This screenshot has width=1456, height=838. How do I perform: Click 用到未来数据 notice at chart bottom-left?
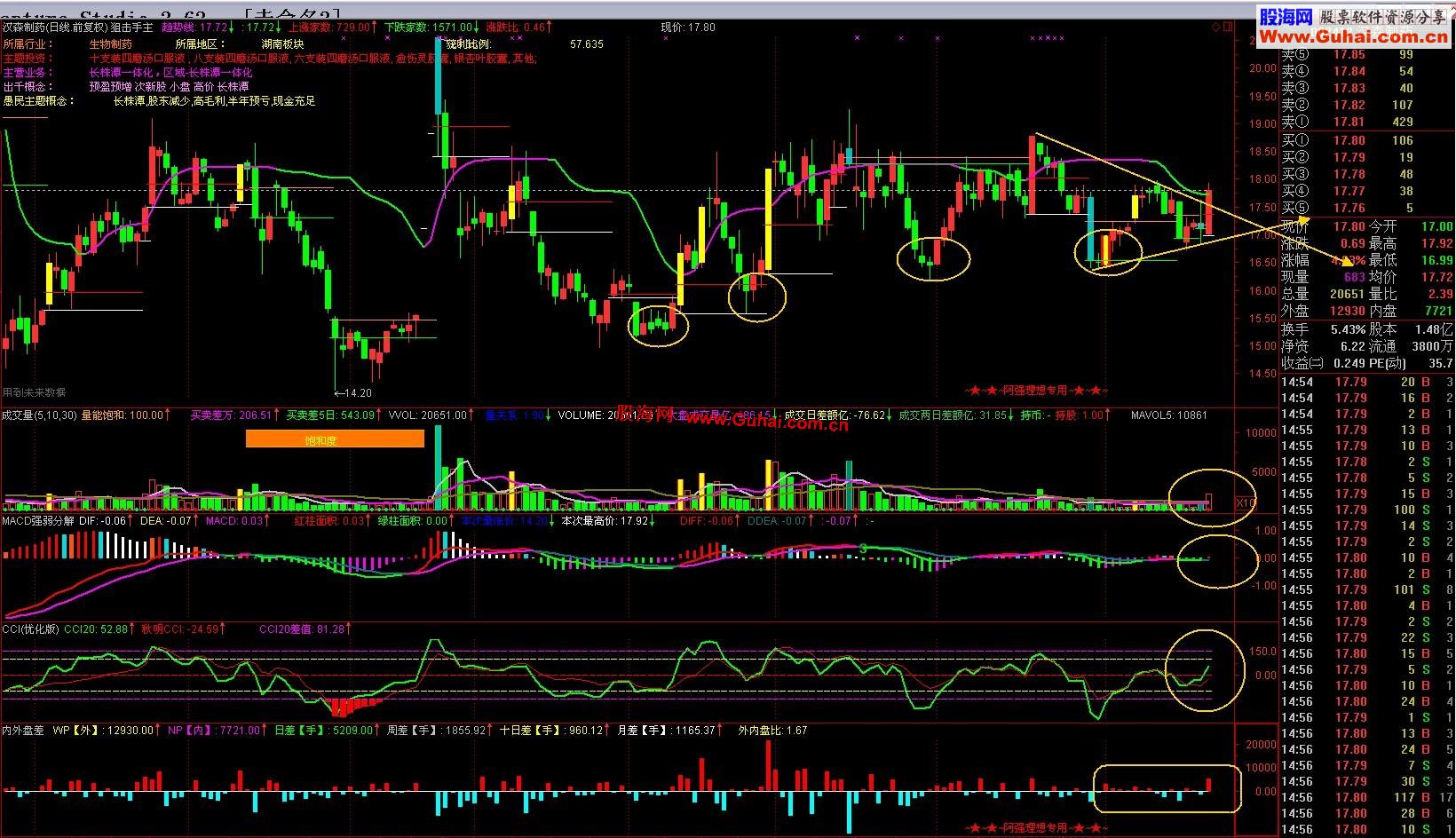pos(34,392)
